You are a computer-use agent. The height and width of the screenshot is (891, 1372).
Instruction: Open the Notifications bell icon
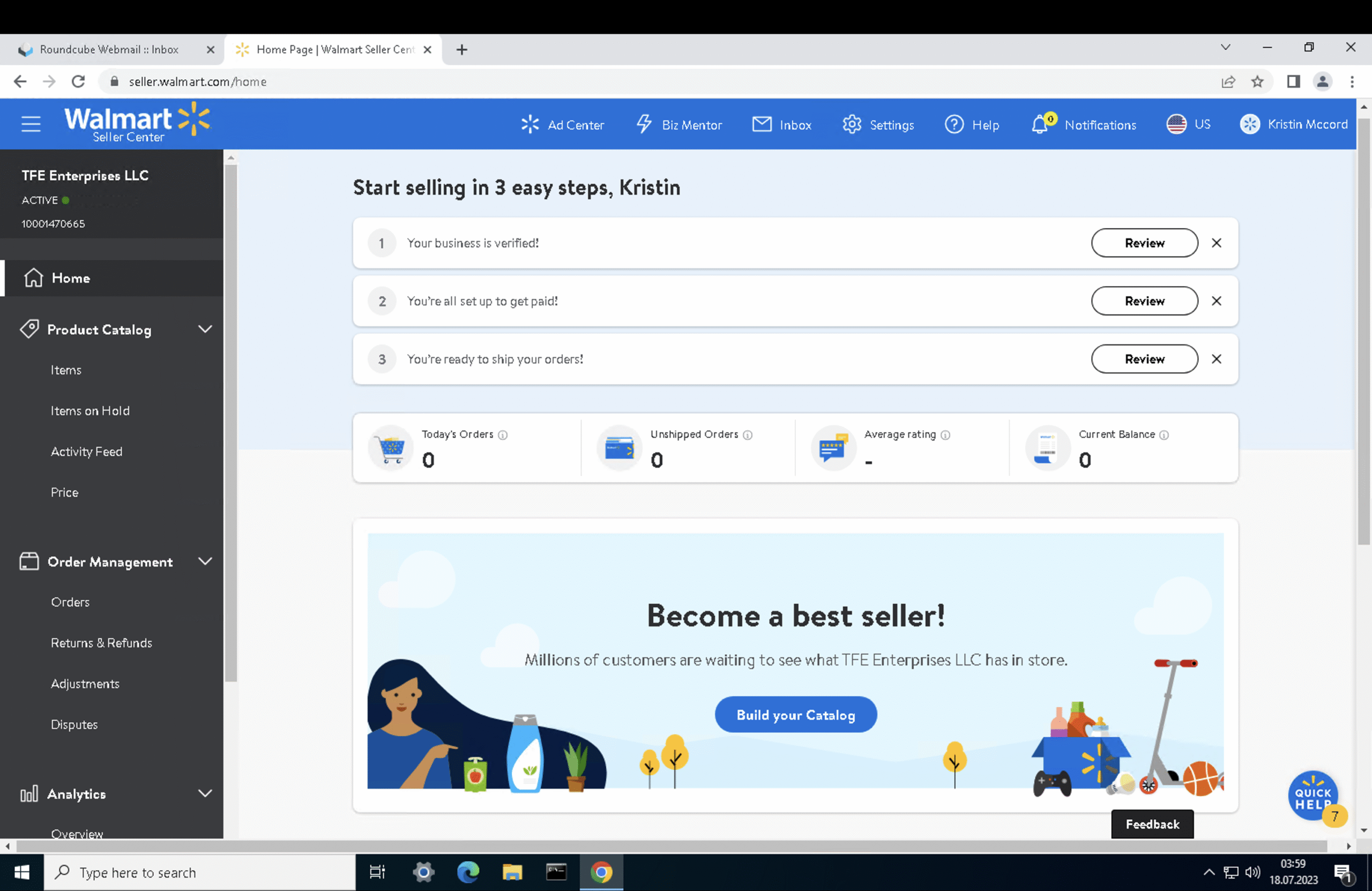click(x=1039, y=124)
